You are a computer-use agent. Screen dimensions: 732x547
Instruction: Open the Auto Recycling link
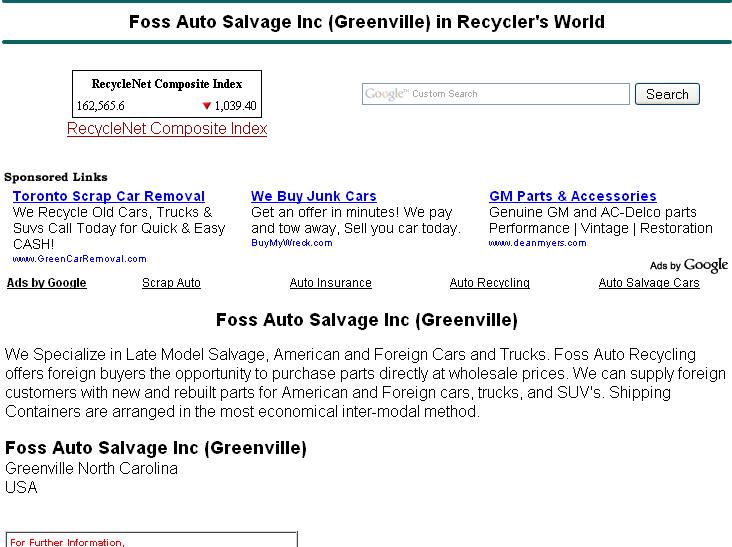490,283
